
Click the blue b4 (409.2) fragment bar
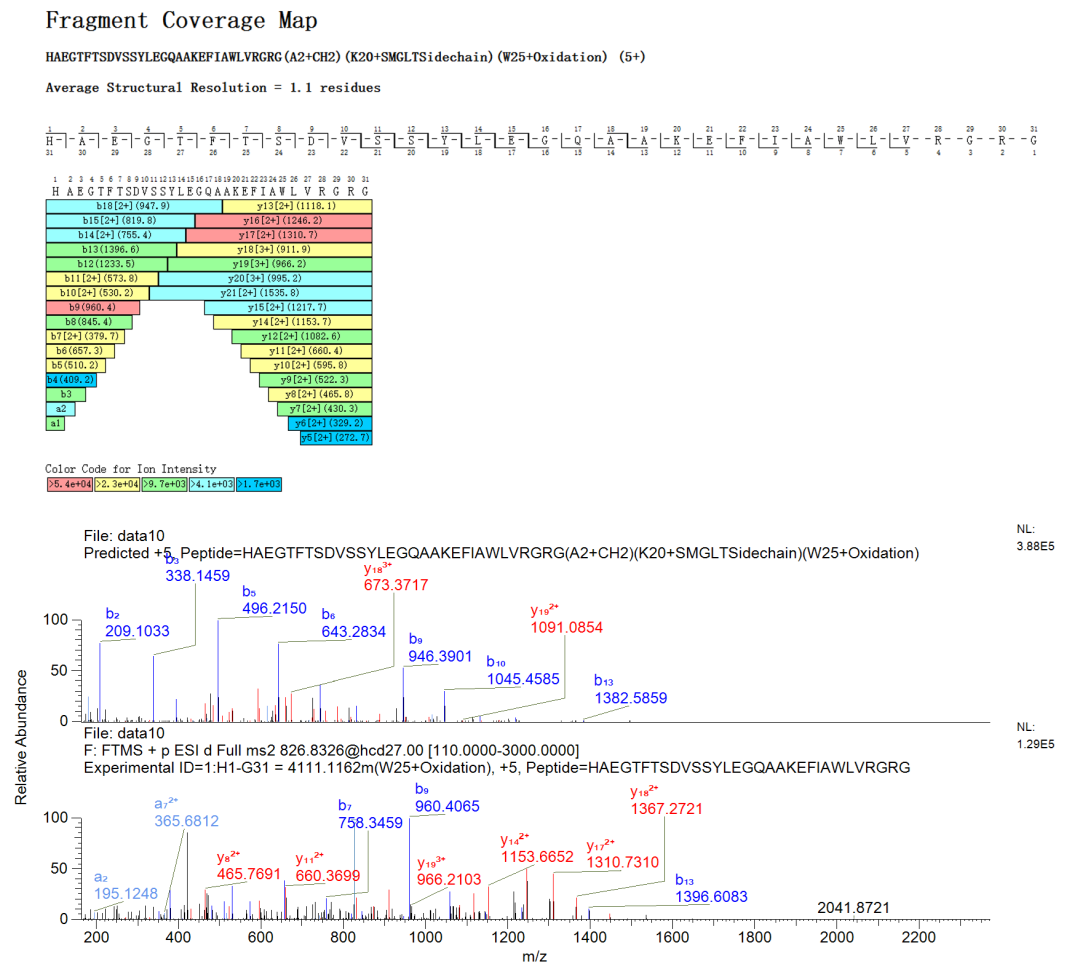[x=71, y=380]
